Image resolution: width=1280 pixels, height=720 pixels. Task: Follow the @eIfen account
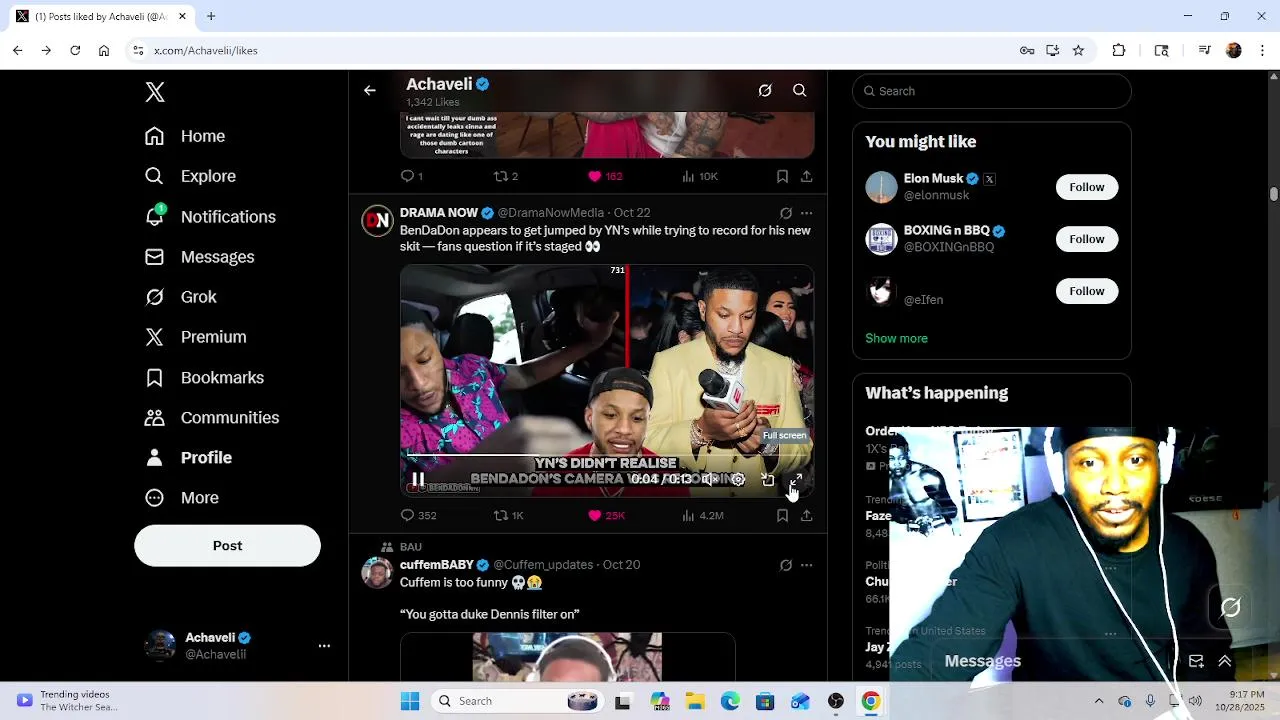point(1086,291)
